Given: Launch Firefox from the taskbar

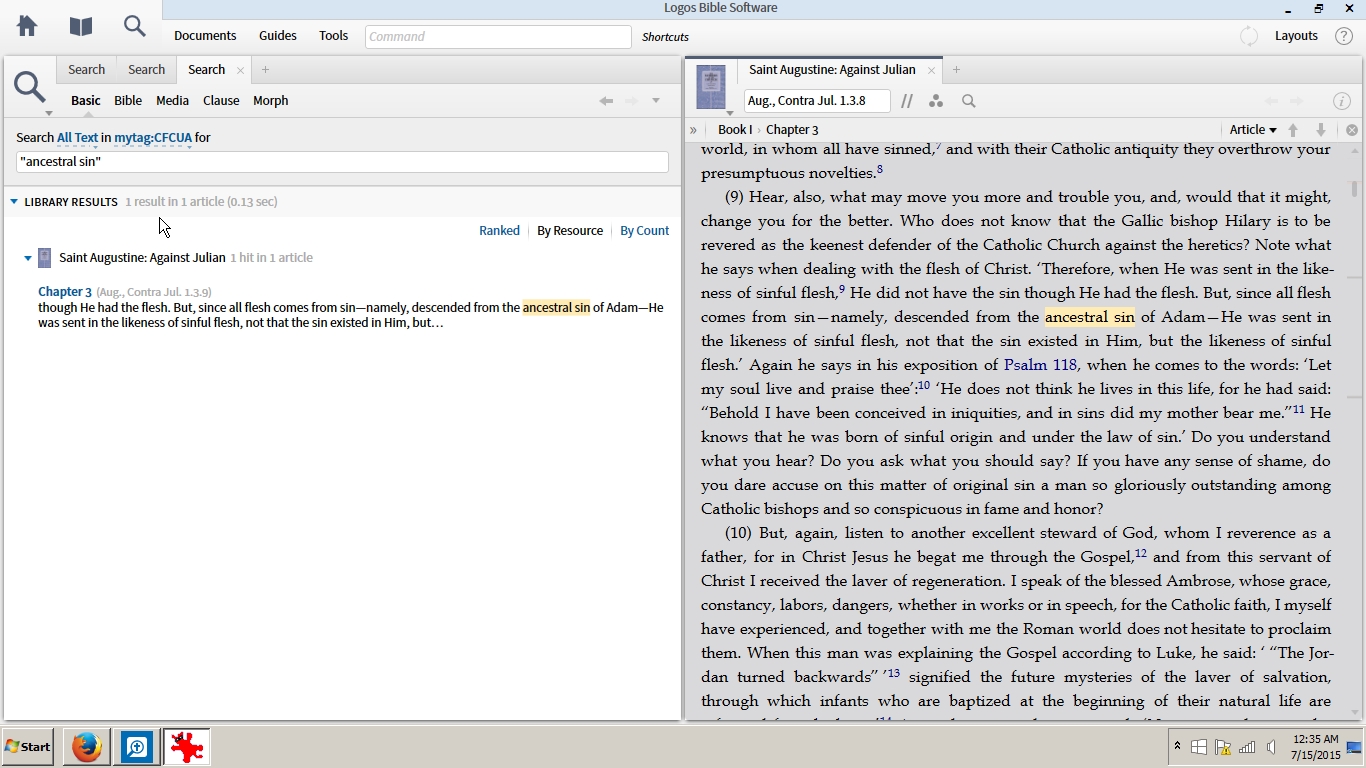Looking at the screenshot, I should coord(87,747).
